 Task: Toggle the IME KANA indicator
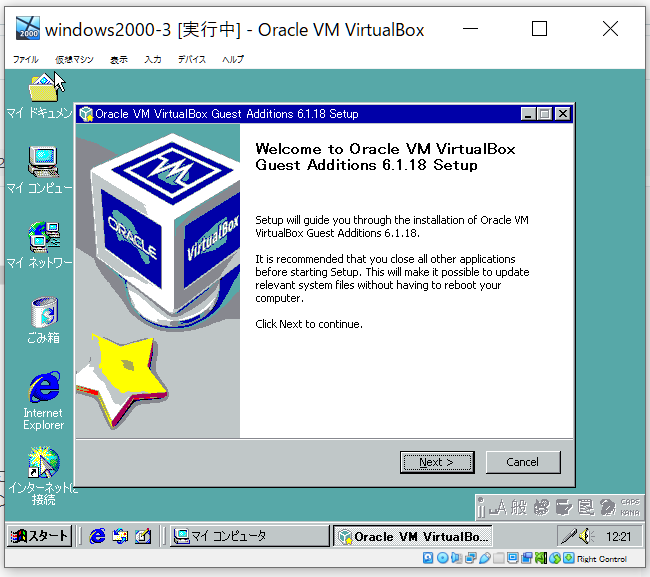pyautogui.click(x=630, y=513)
